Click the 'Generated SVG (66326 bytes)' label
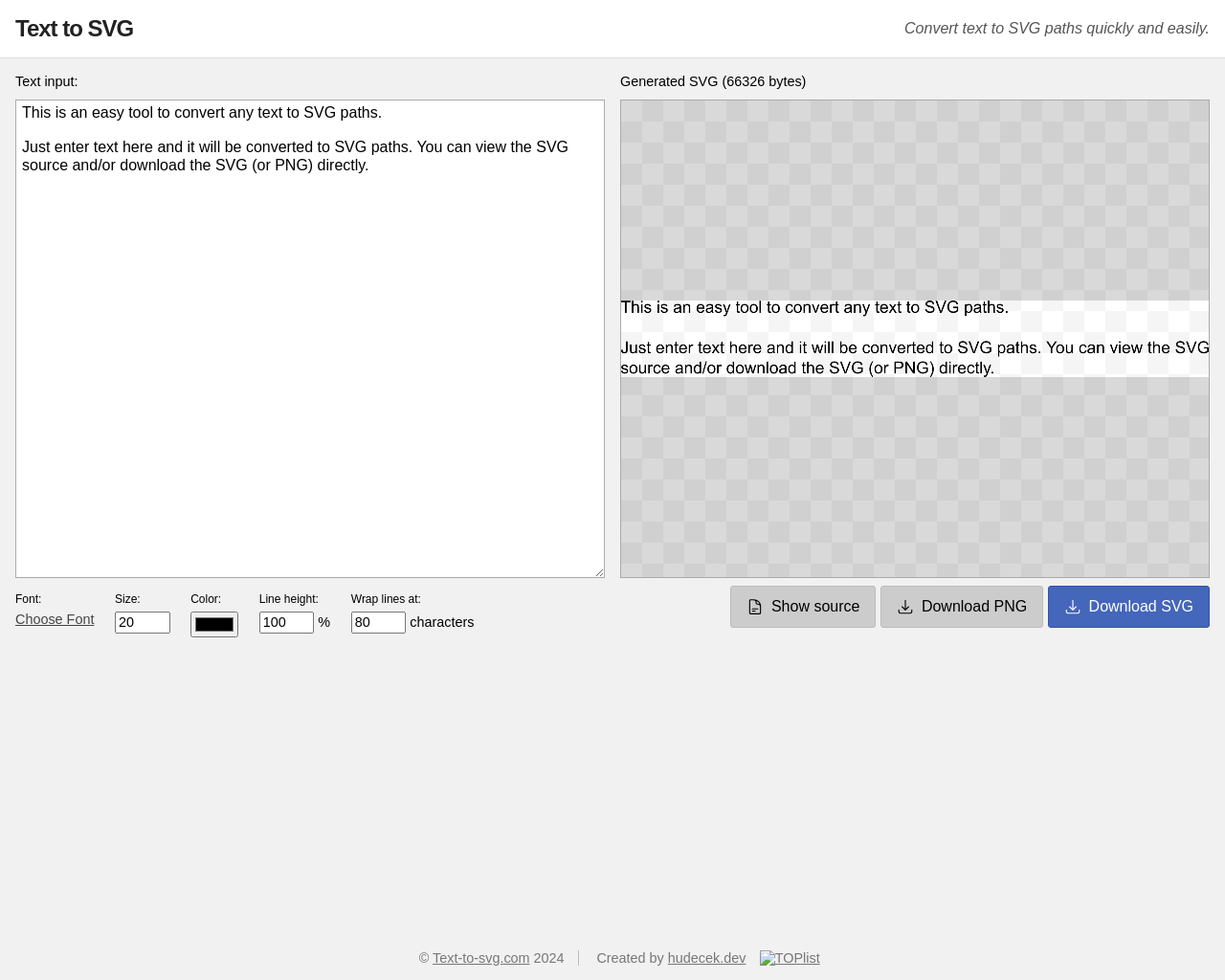This screenshot has width=1225, height=980. click(713, 81)
